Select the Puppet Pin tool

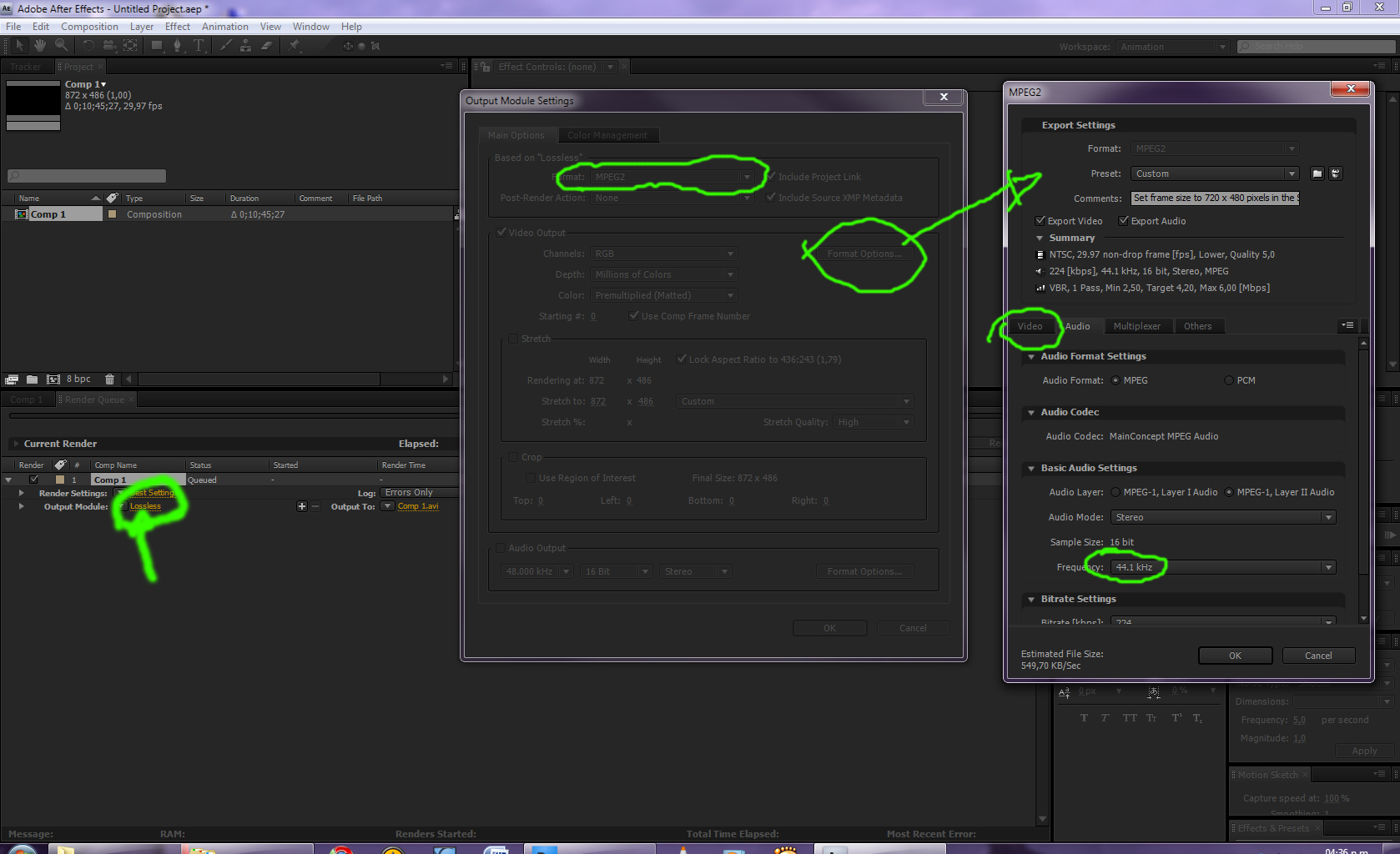(x=294, y=46)
